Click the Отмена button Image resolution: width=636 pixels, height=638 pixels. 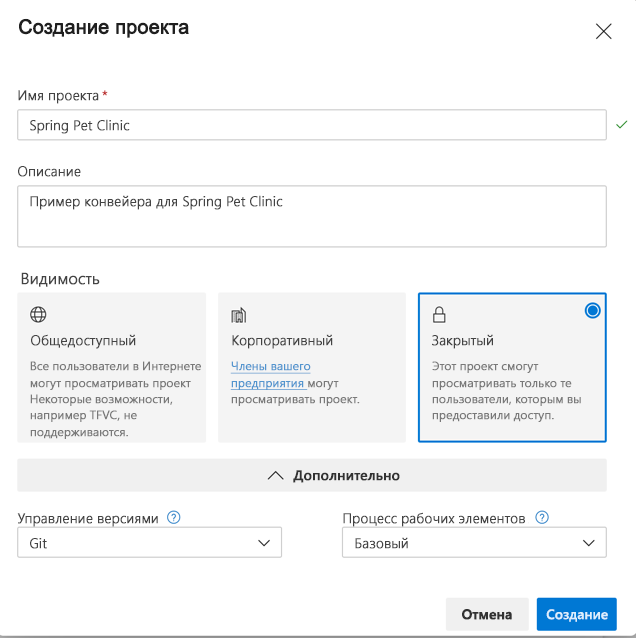pos(487,614)
